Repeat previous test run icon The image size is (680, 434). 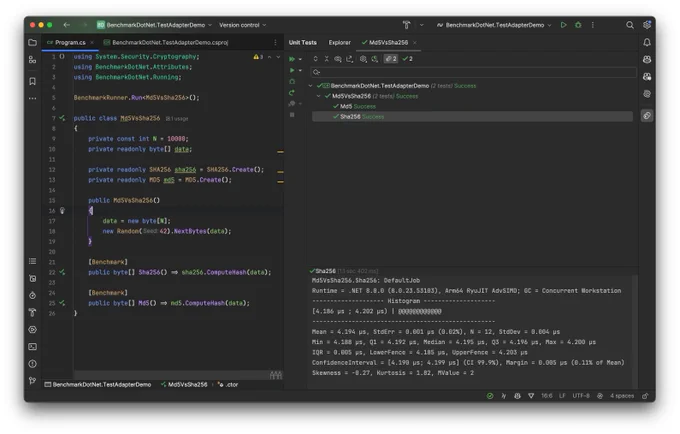coord(292,93)
